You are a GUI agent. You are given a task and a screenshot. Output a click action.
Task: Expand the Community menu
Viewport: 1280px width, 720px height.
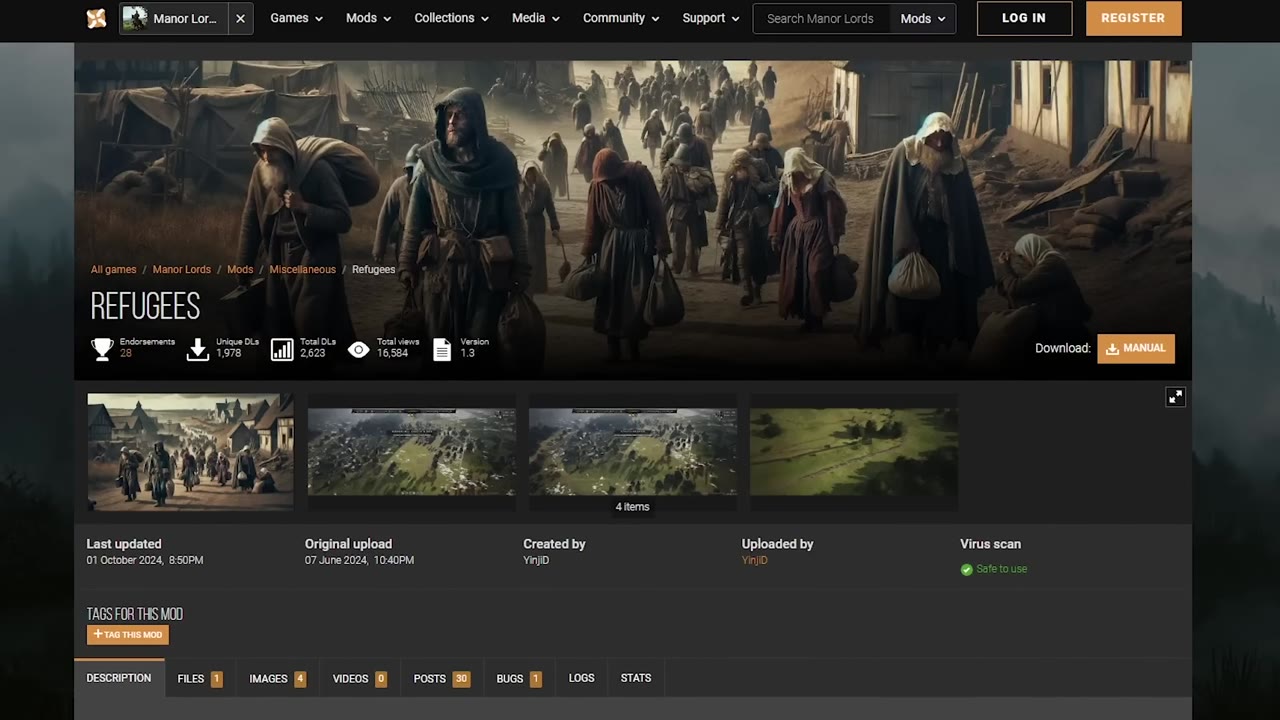tap(621, 18)
